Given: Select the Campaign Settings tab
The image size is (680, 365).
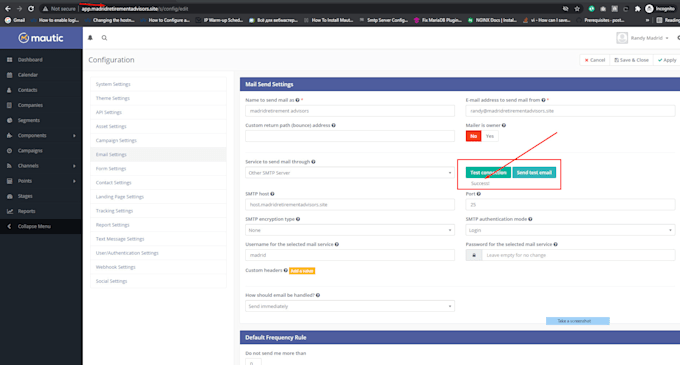Looking at the screenshot, I should 158,140.
